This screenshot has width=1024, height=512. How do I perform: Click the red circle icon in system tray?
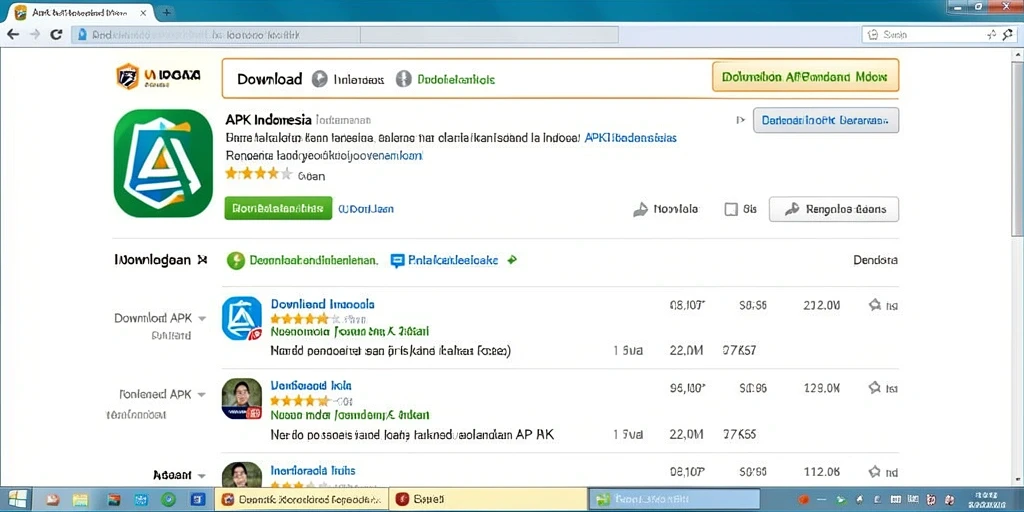tap(804, 500)
